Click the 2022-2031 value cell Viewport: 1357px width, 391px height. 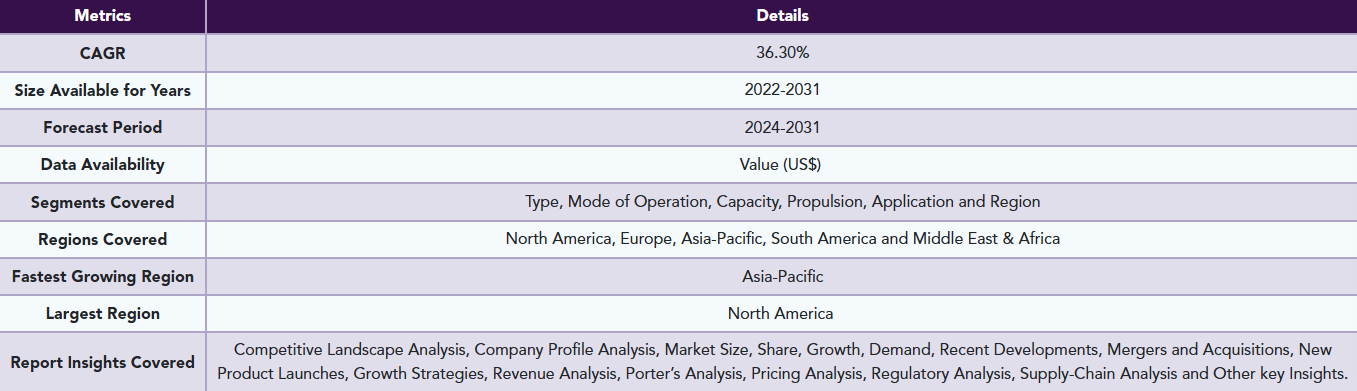pyautogui.click(x=782, y=90)
